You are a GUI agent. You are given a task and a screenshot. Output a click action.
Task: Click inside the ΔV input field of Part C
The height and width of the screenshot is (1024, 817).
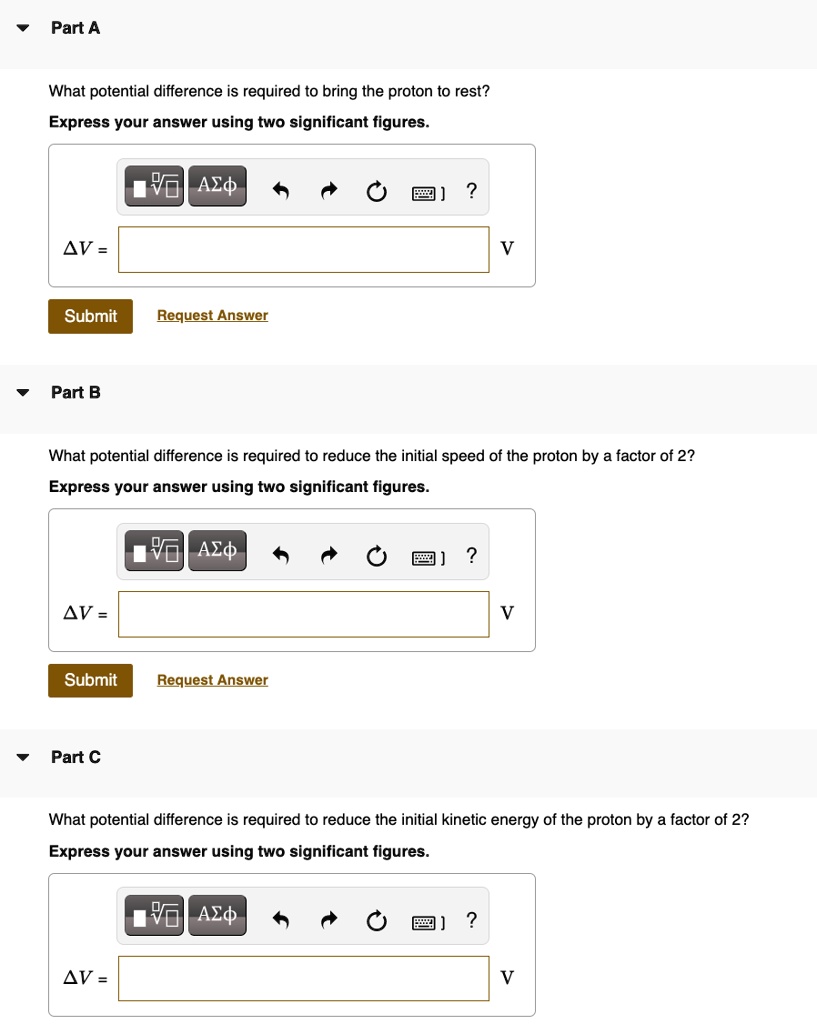[x=303, y=978]
